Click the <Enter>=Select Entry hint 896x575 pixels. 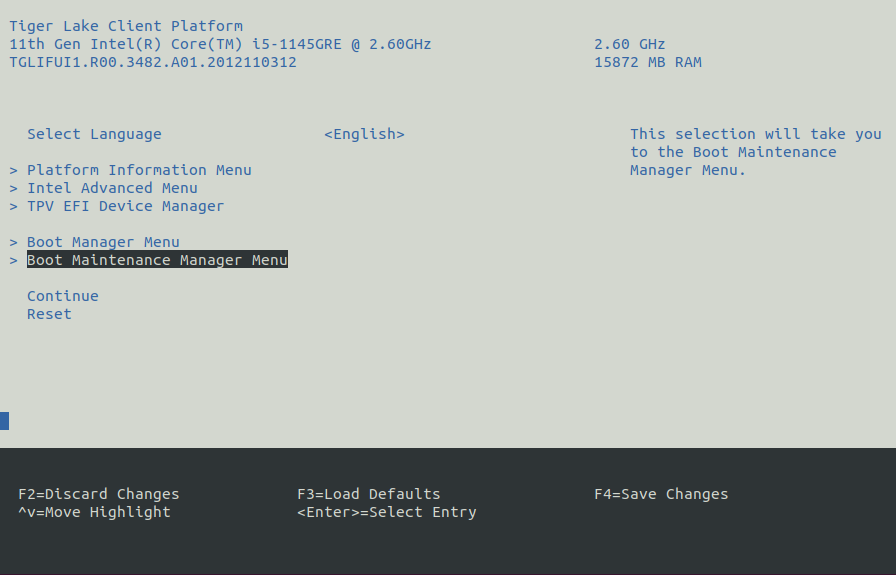[387, 512]
